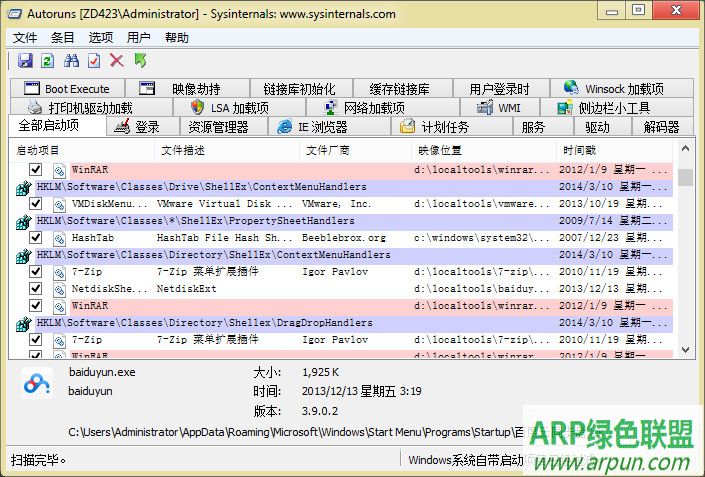Select the 全部启动项 tab

point(58,125)
